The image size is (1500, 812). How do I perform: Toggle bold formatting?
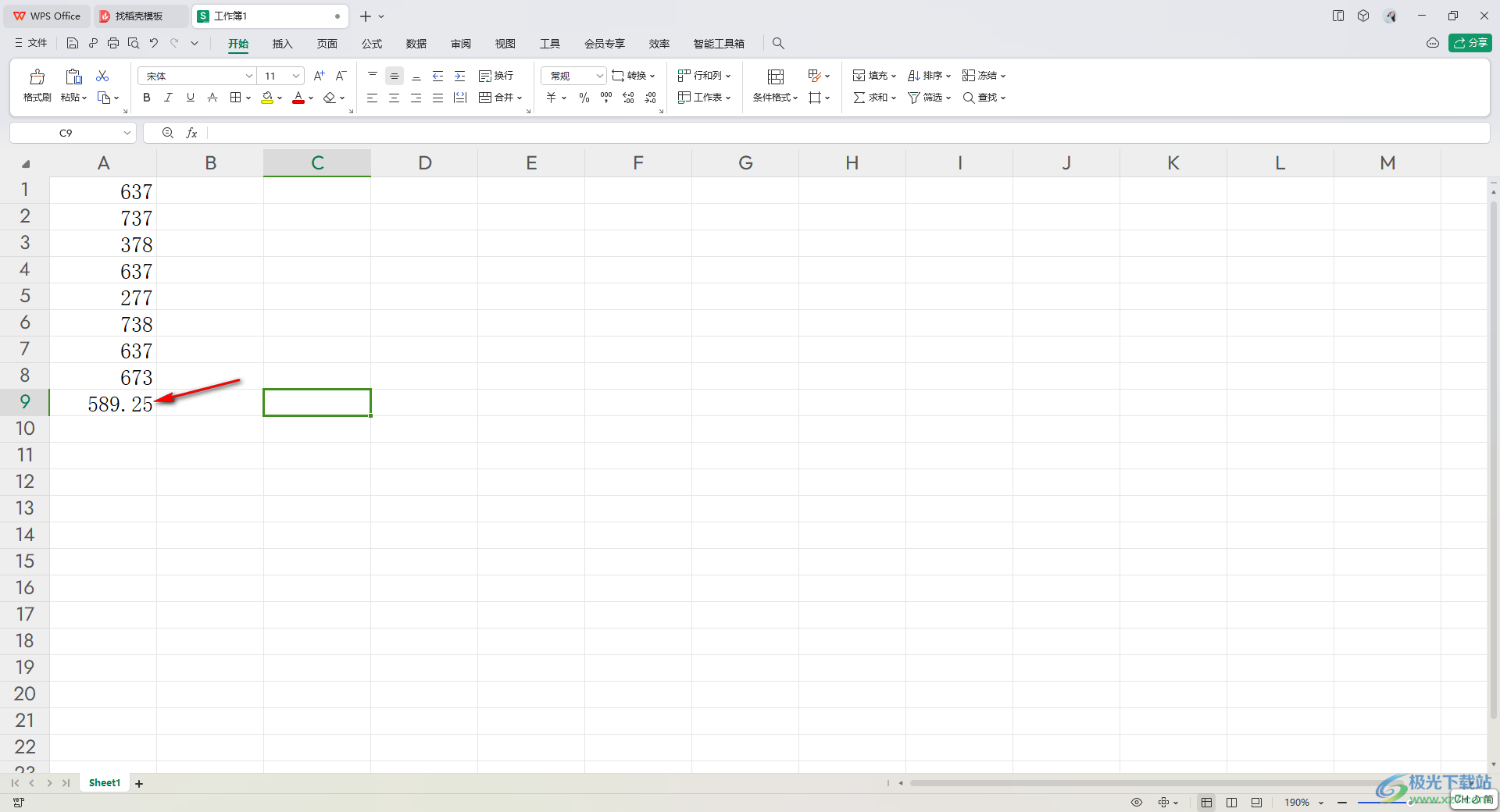click(147, 98)
